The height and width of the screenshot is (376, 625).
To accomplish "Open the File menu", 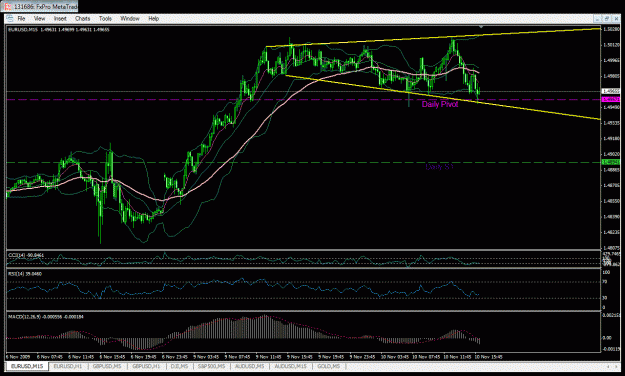I will [x=21, y=18].
